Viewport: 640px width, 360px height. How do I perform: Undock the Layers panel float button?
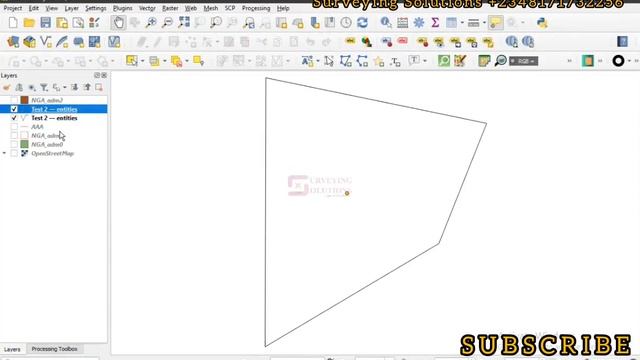97,75
